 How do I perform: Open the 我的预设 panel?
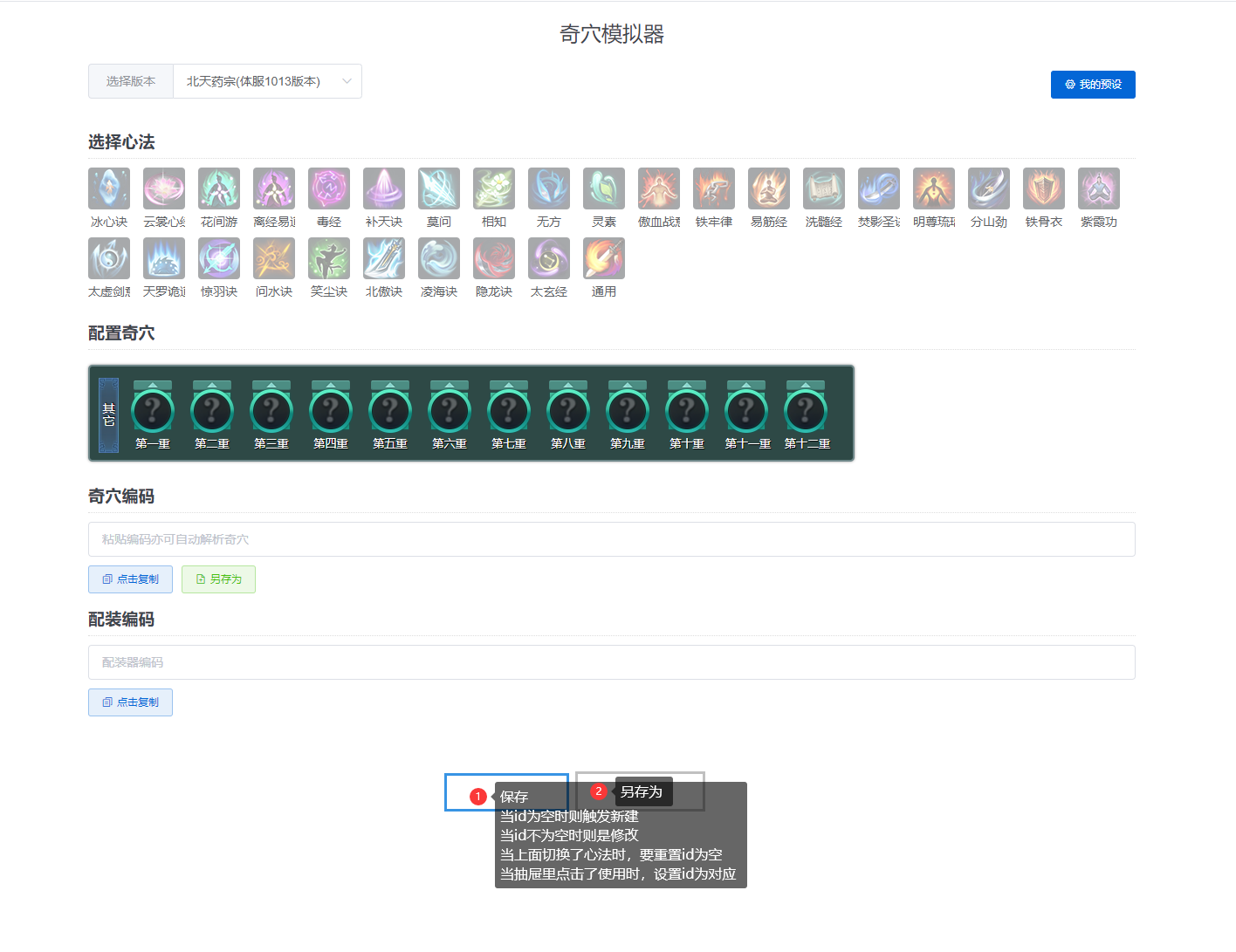pyautogui.click(x=1093, y=84)
